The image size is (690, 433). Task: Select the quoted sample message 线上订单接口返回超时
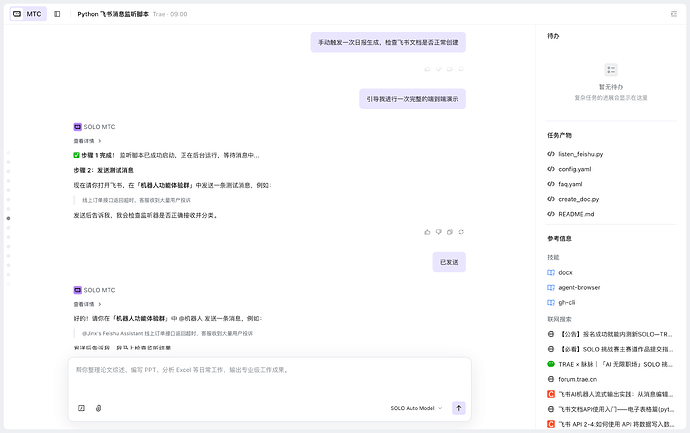136,200
